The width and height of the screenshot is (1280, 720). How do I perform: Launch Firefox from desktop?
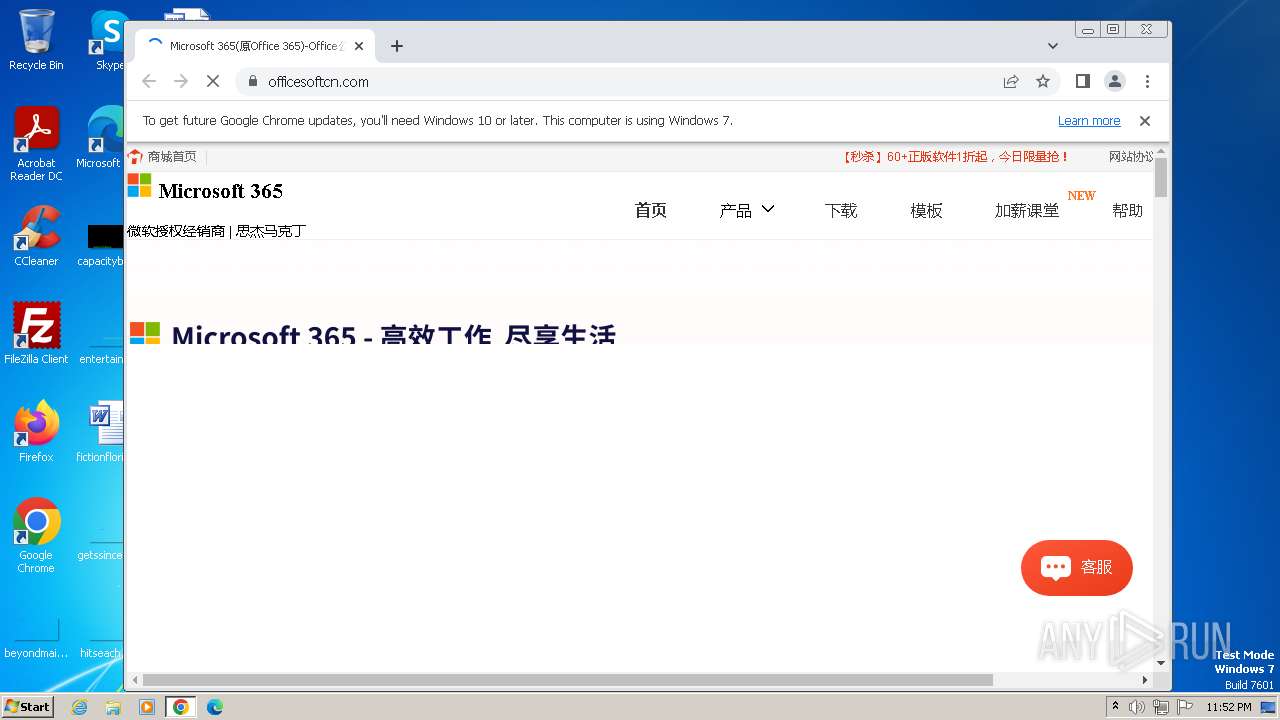pyautogui.click(x=36, y=432)
